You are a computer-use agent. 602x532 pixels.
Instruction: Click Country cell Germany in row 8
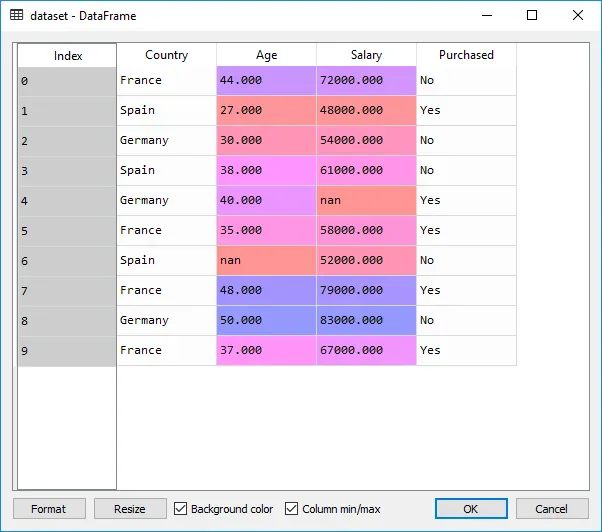click(x=167, y=320)
